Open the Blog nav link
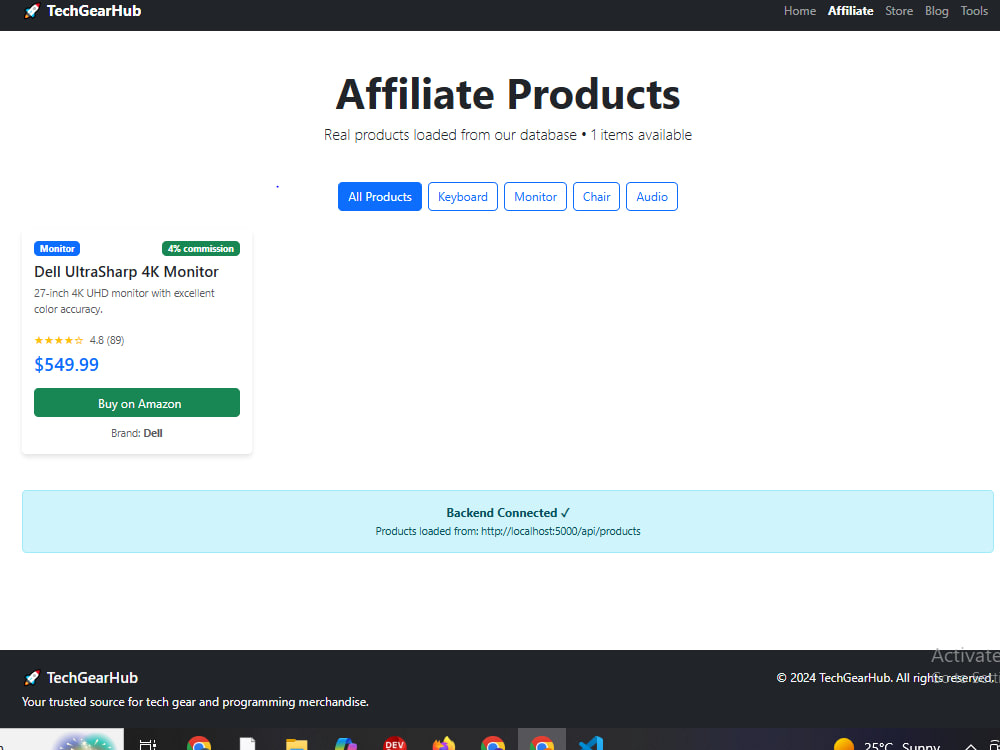The width and height of the screenshot is (1000, 750). pyautogui.click(x=936, y=11)
